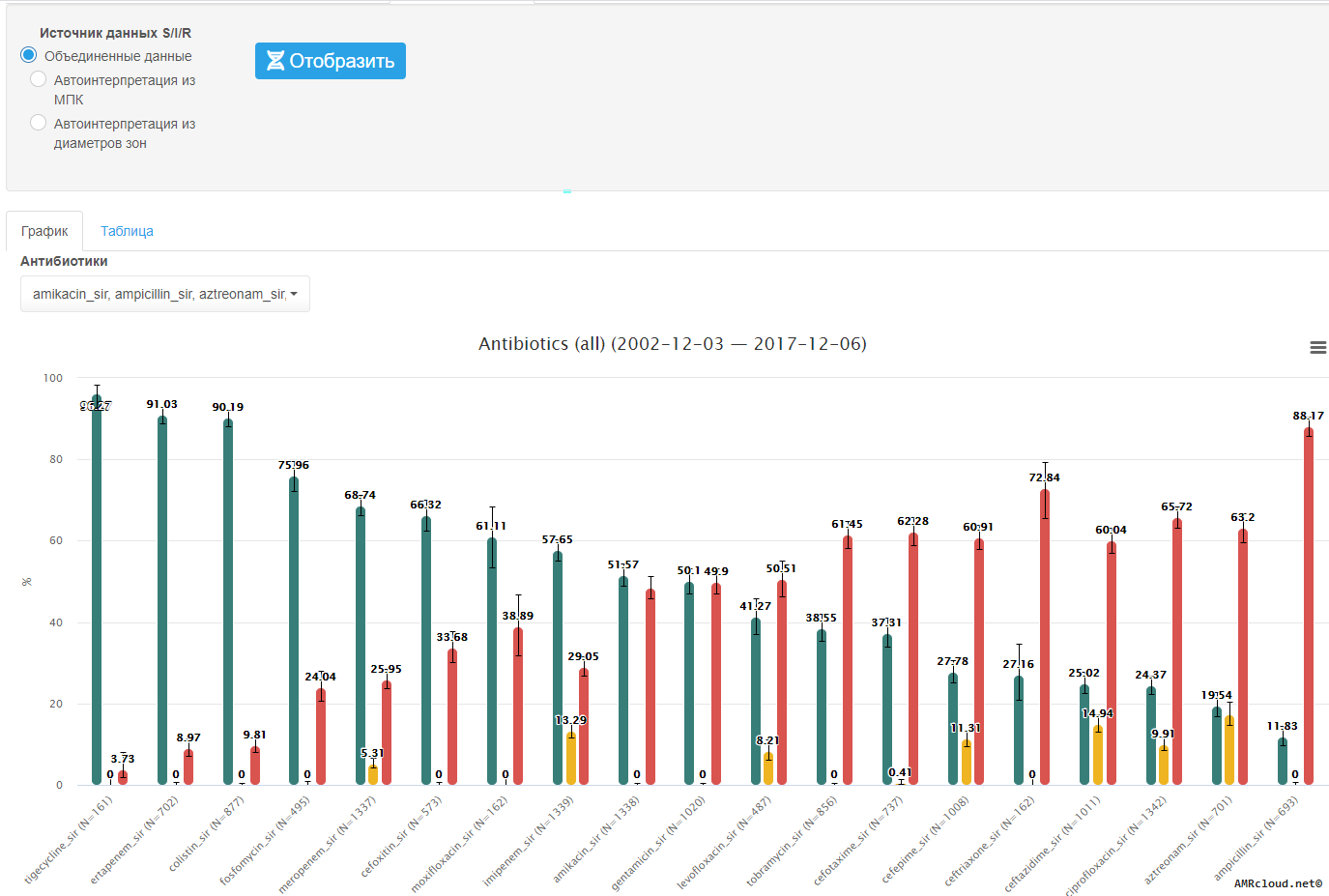Viewport: 1329px width, 896px height.
Task: Click the red ciprofloxacin bar 65.72
Action: click(1177, 651)
